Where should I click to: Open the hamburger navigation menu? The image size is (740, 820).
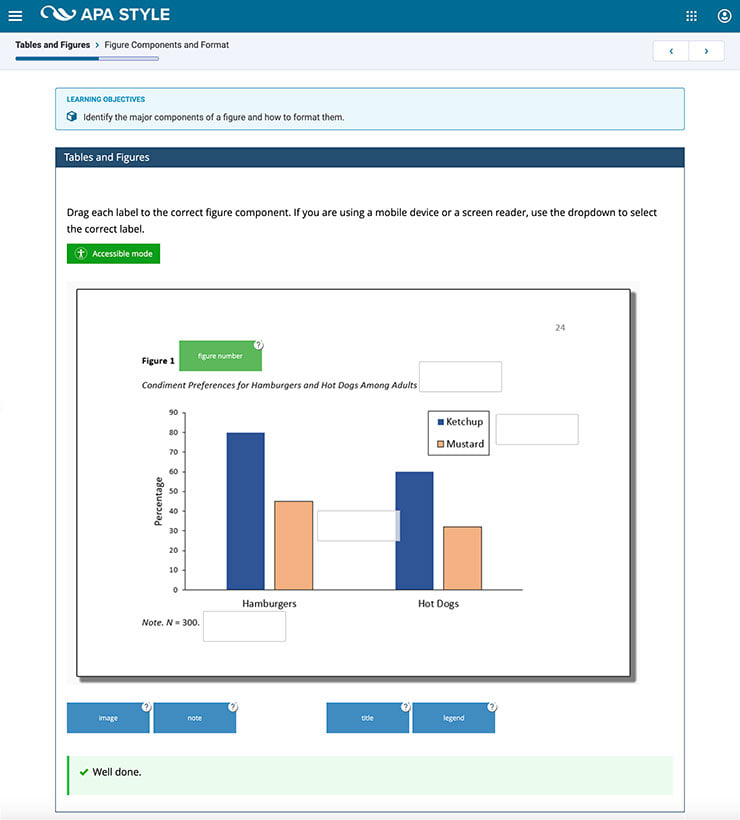pos(15,16)
